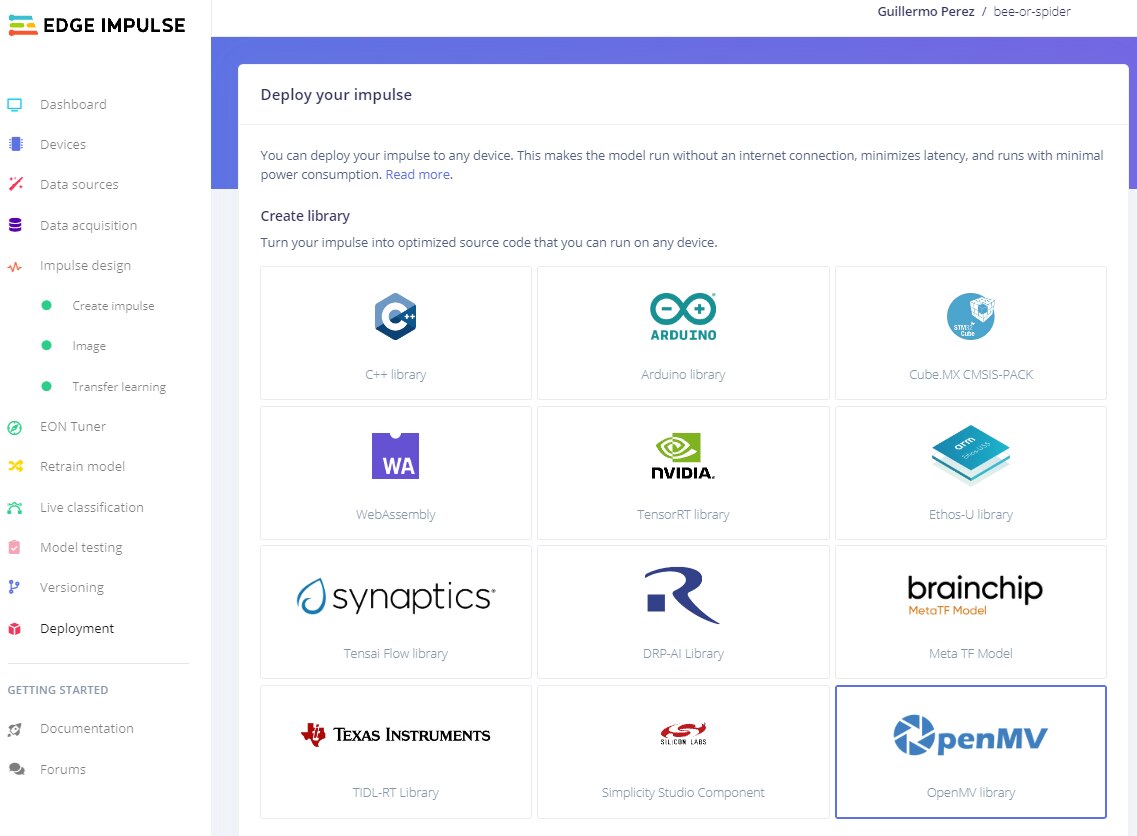Go to Retrain model
Image resolution: width=1137 pixels, height=836 pixels.
coord(82,466)
